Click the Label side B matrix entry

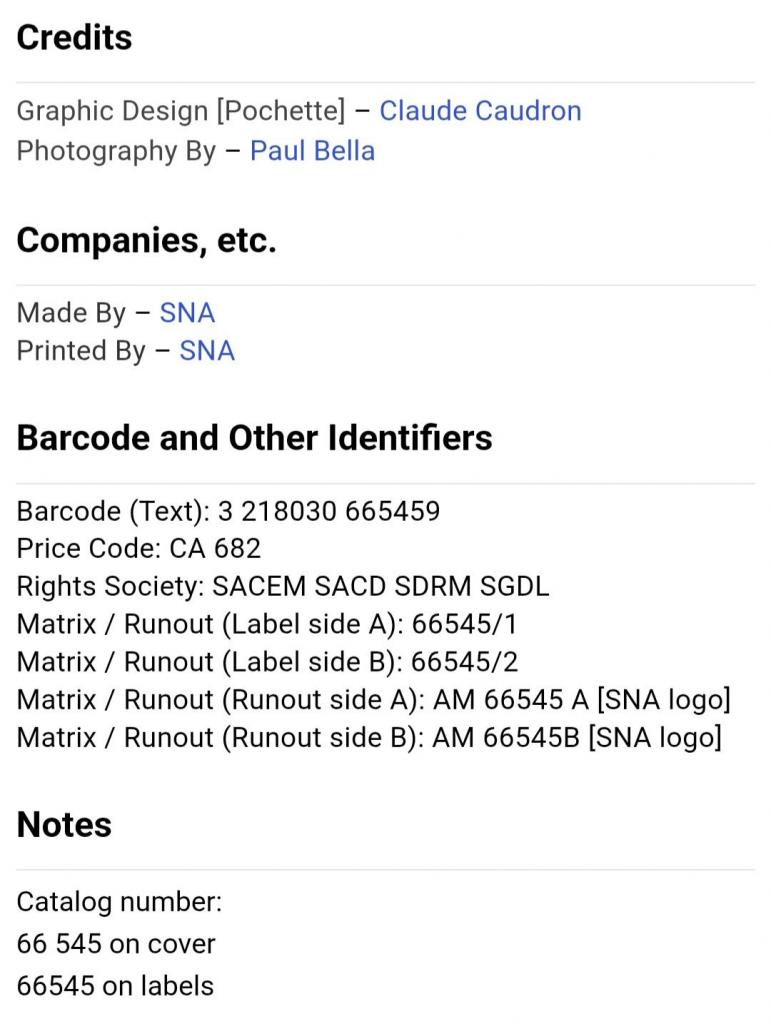tap(267, 662)
